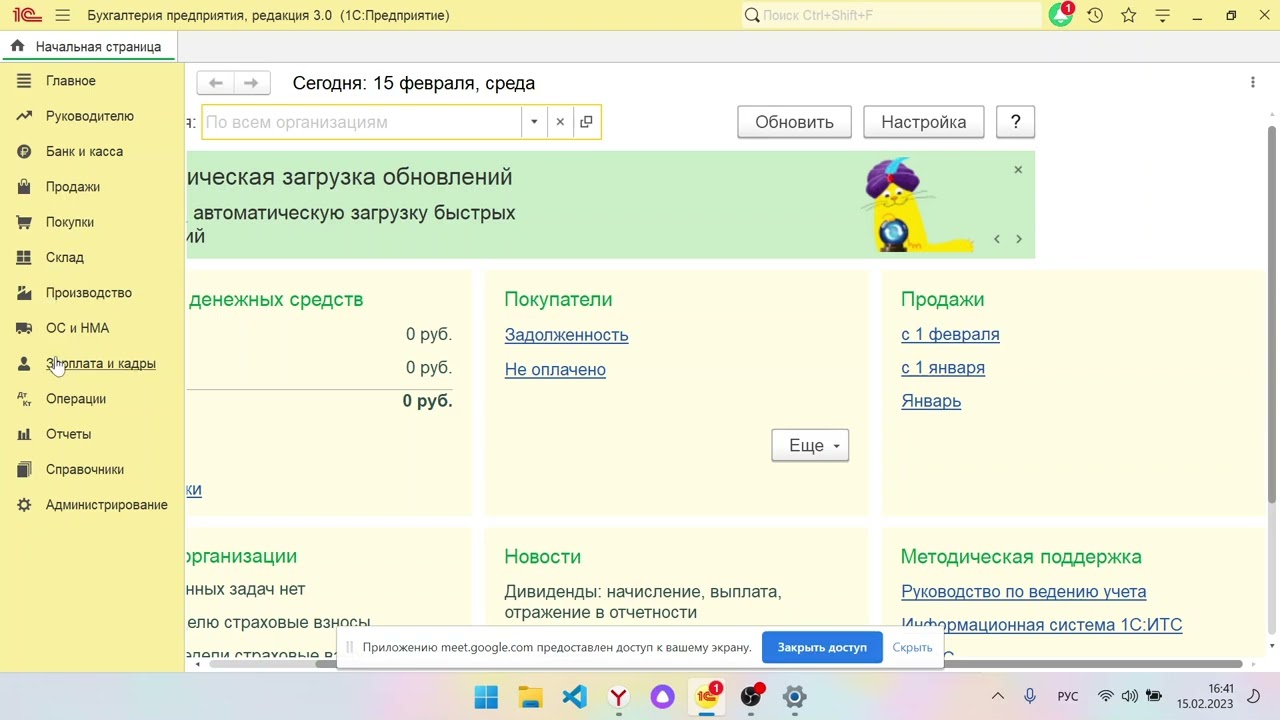Open favorites star icon
The width and height of the screenshot is (1280, 720).
(x=1129, y=15)
